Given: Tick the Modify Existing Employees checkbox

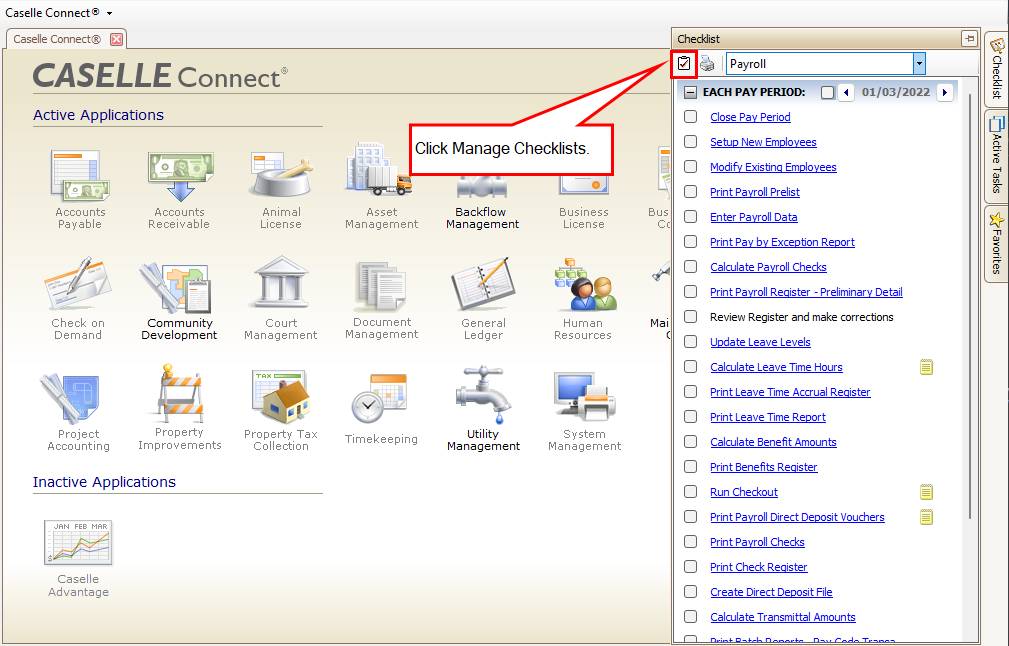Looking at the screenshot, I should pyautogui.click(x=690, y=167).
